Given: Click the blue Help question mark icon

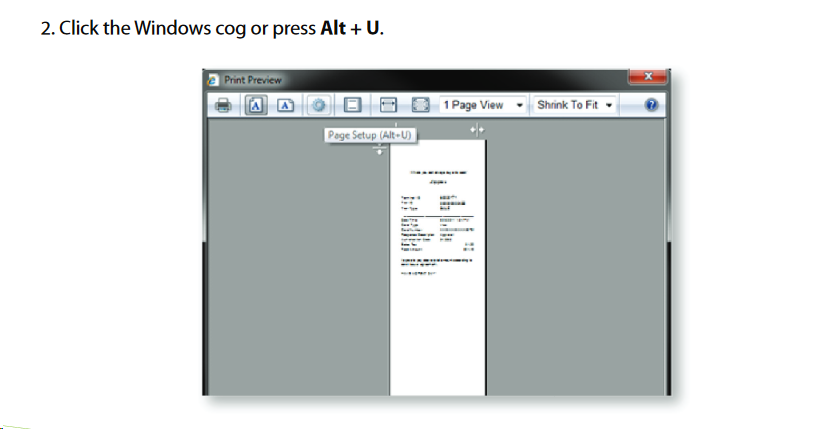Looking at the screenshot, I should [651, 105].
